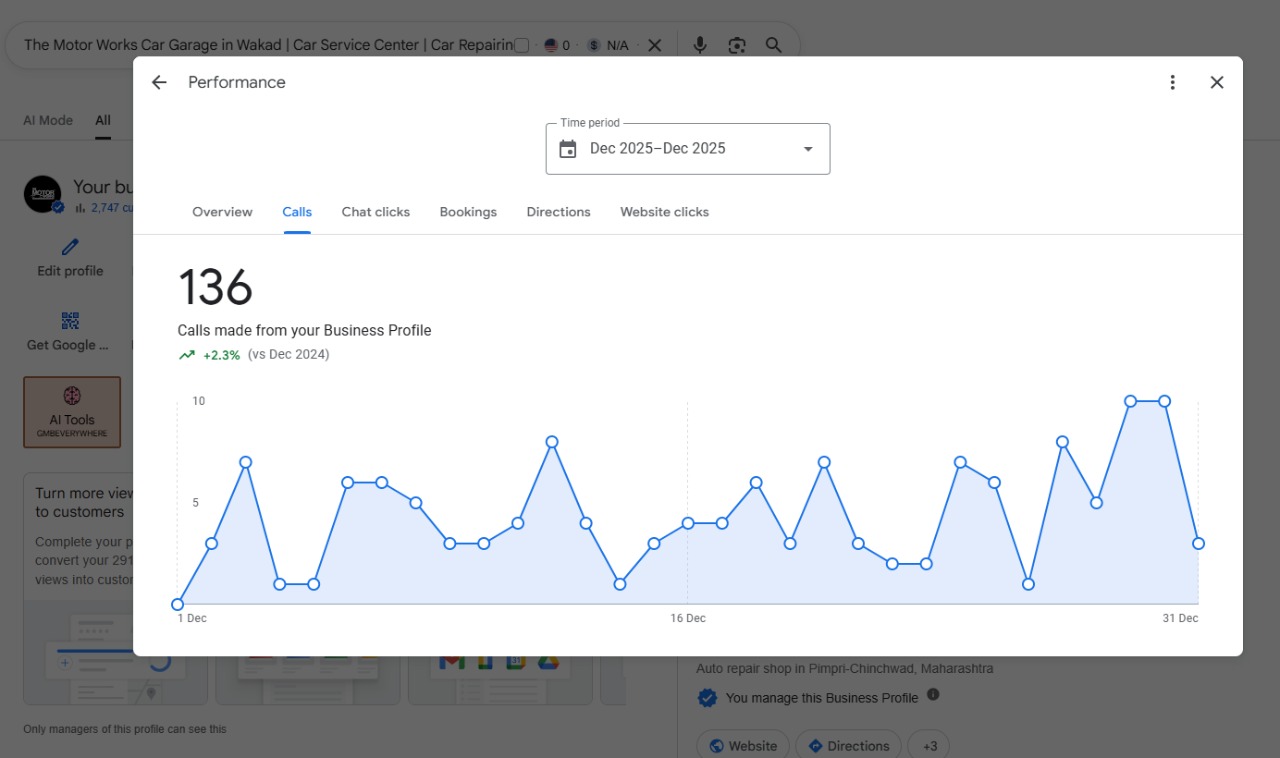
Task: Click the voice search microphone icon
Action: (700, 45)
